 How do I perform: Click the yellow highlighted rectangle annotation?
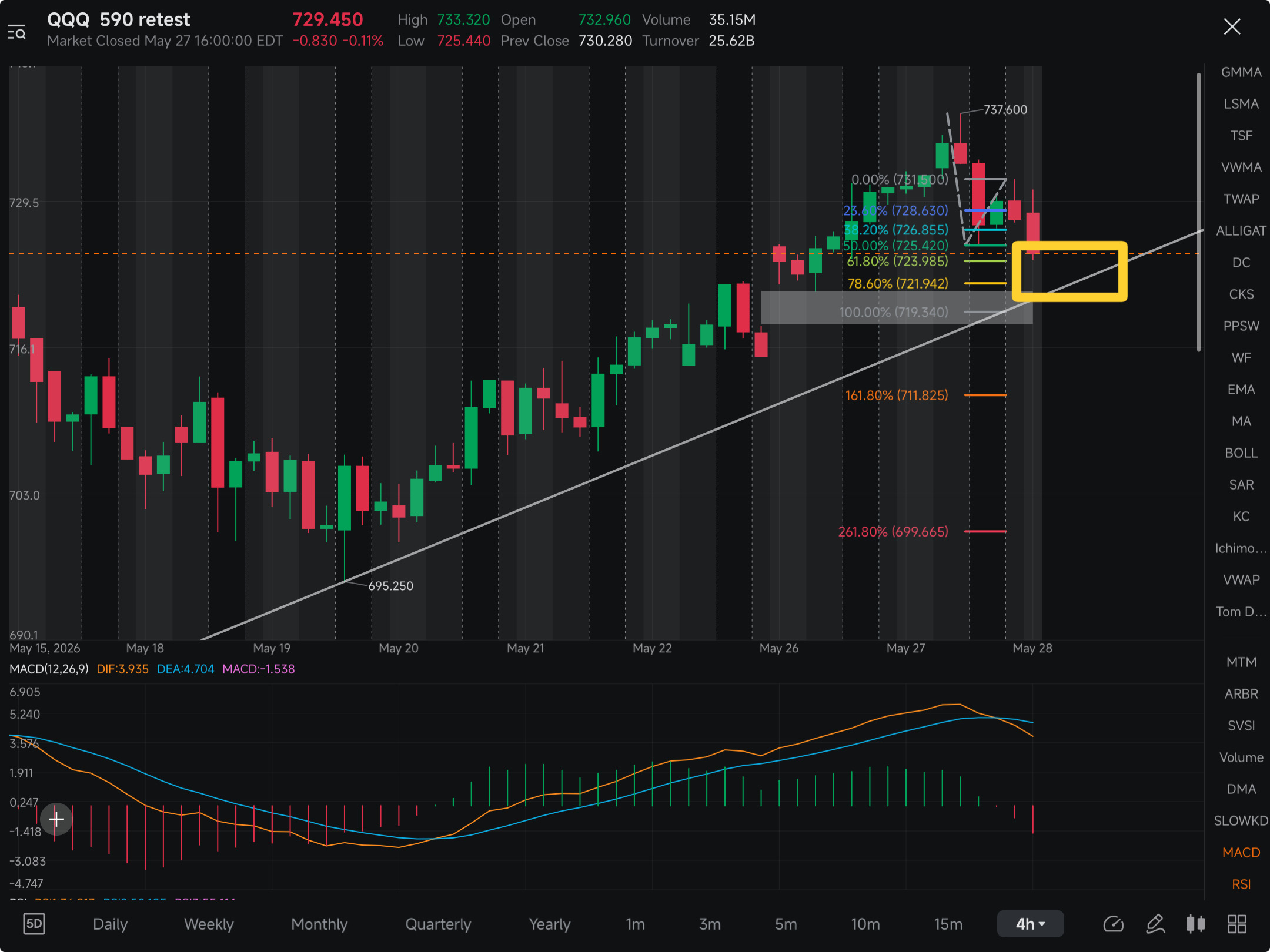click(1070, 271)
